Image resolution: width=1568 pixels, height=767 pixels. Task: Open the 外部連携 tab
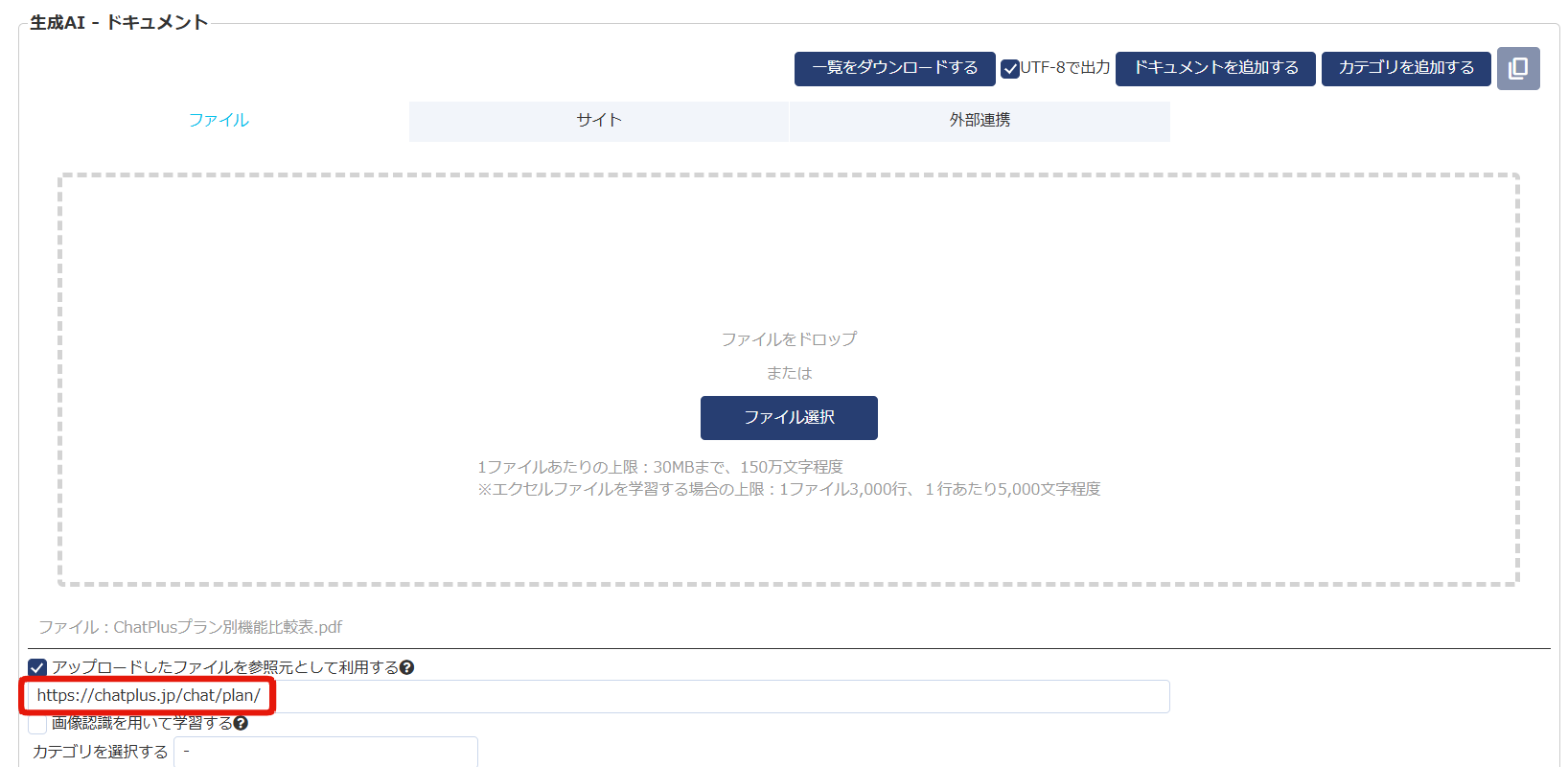[979, 121]
